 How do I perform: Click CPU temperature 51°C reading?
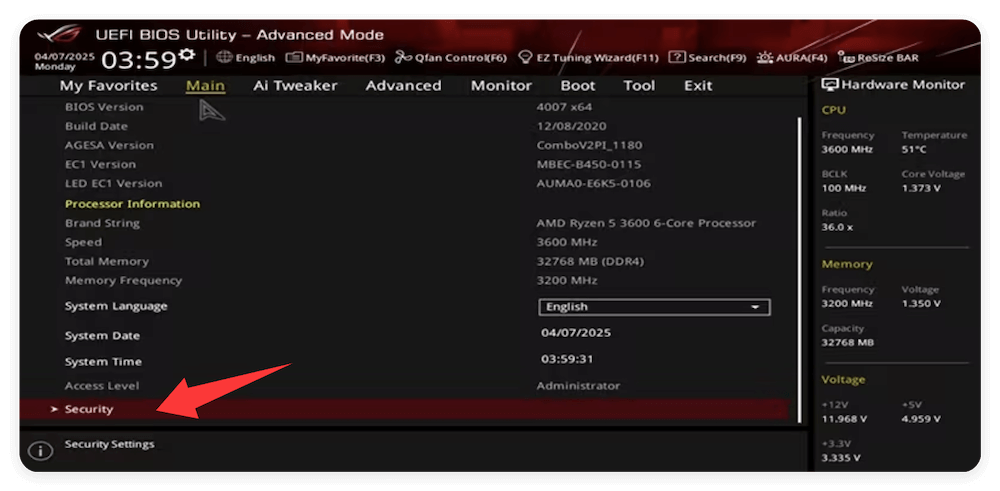coord(914,150)
